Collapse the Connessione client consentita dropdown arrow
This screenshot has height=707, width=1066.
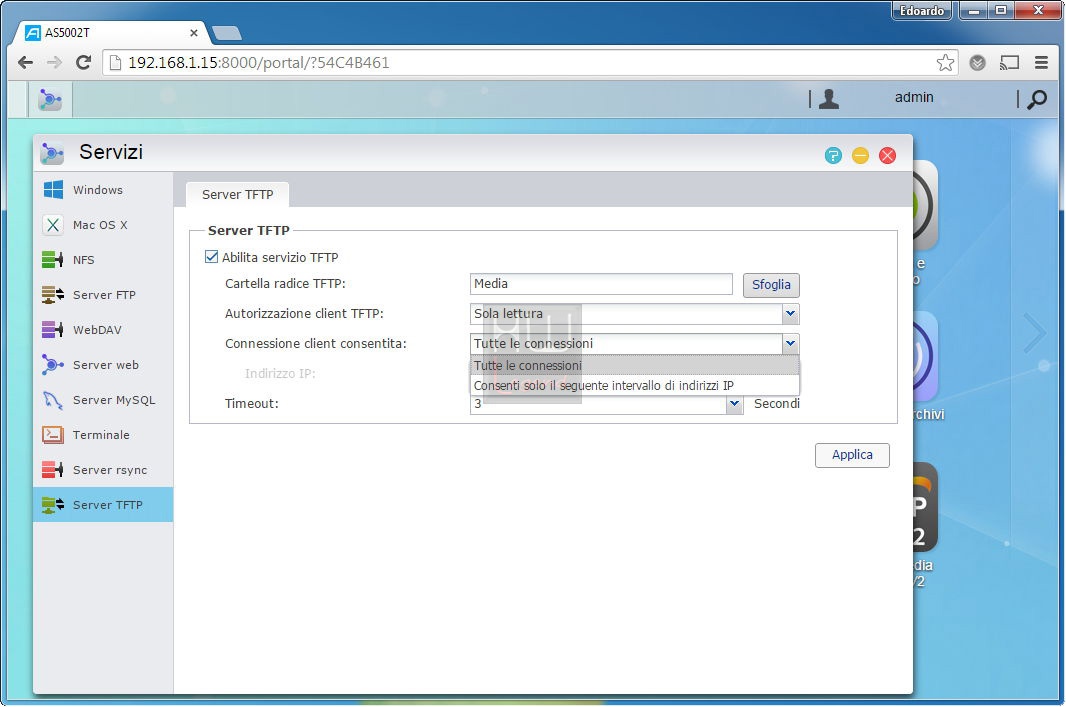[790, 343]
